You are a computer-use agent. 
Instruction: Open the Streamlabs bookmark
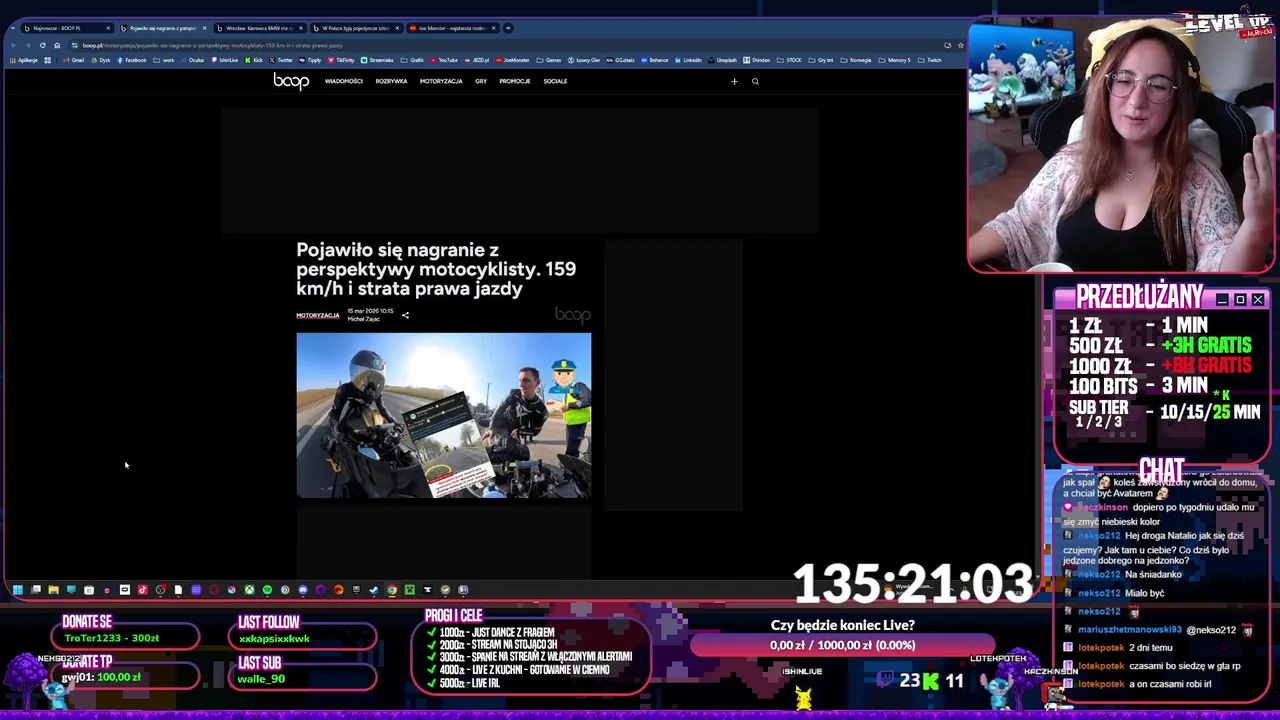click(377, 60)
